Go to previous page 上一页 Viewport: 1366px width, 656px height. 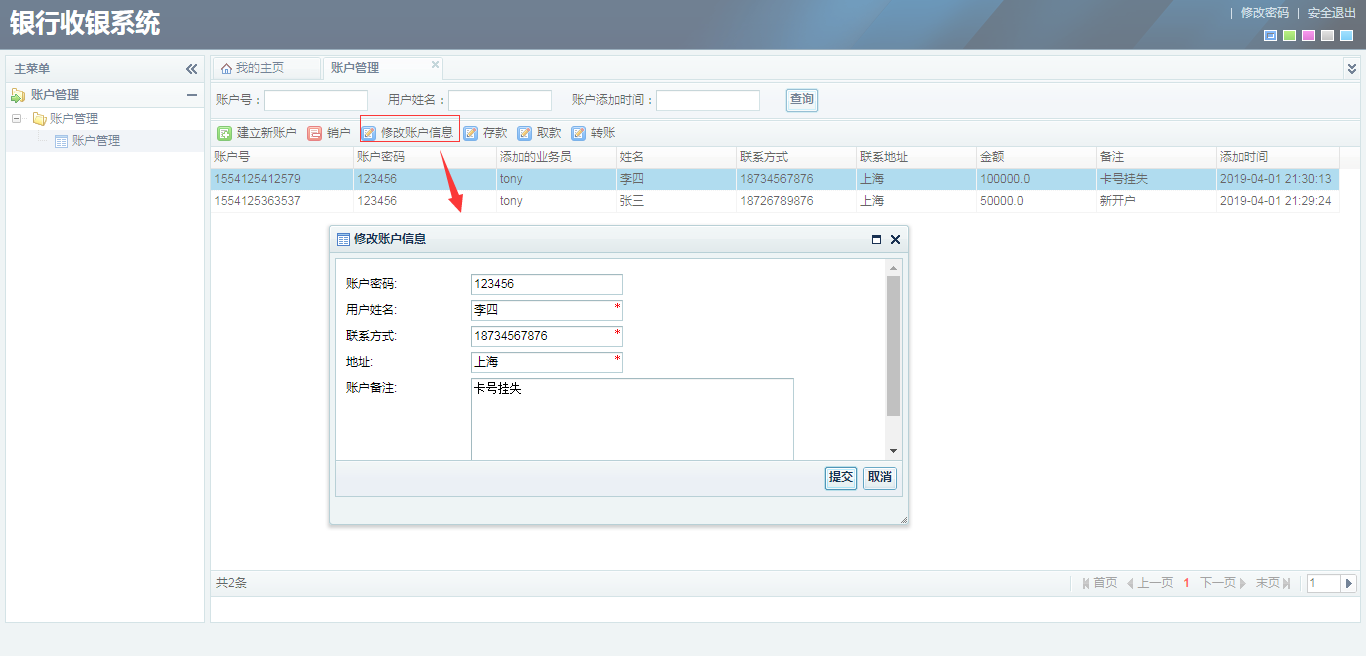click(x=1150, y=583)
